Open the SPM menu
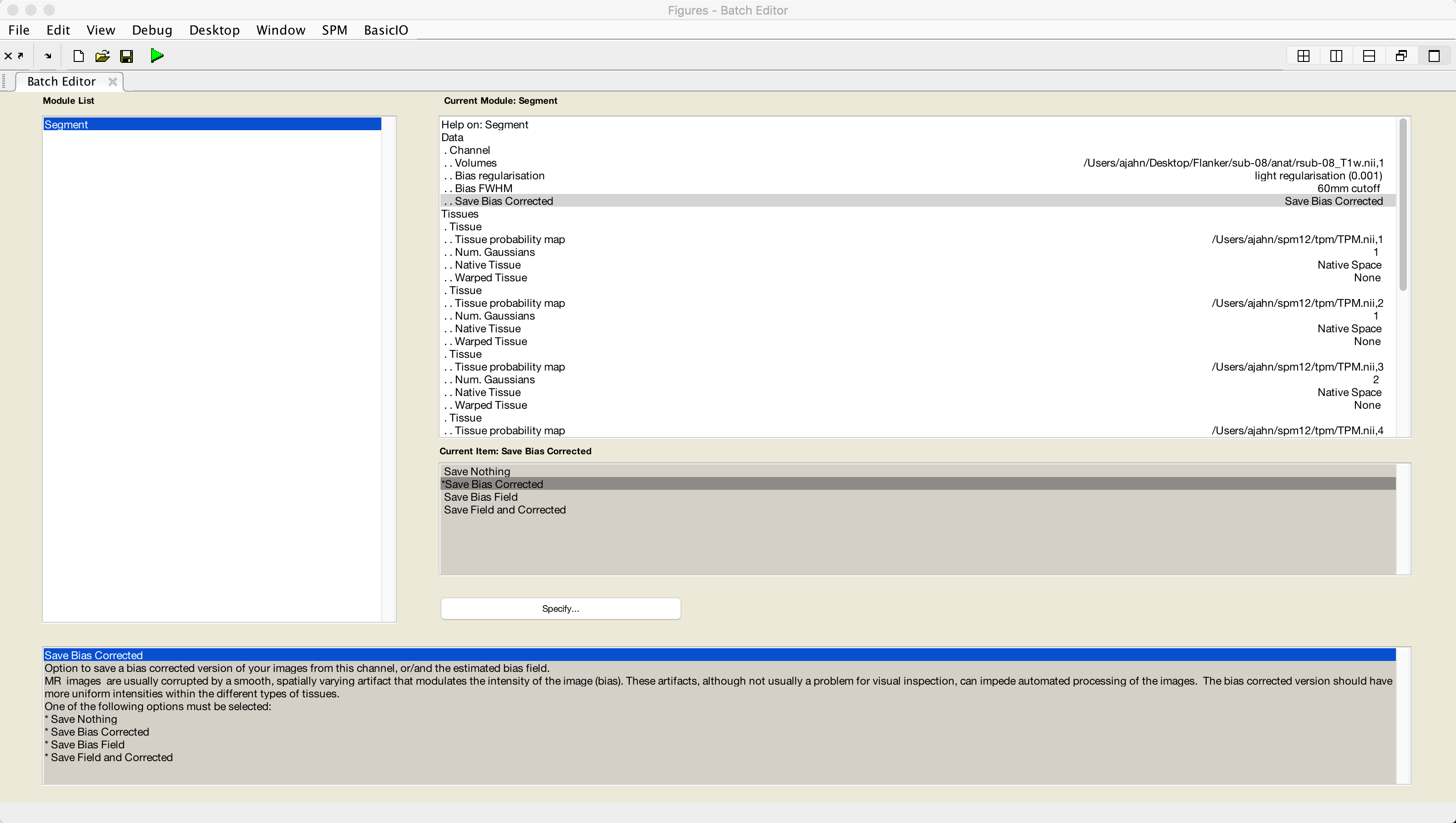 (x=334, y=30)
